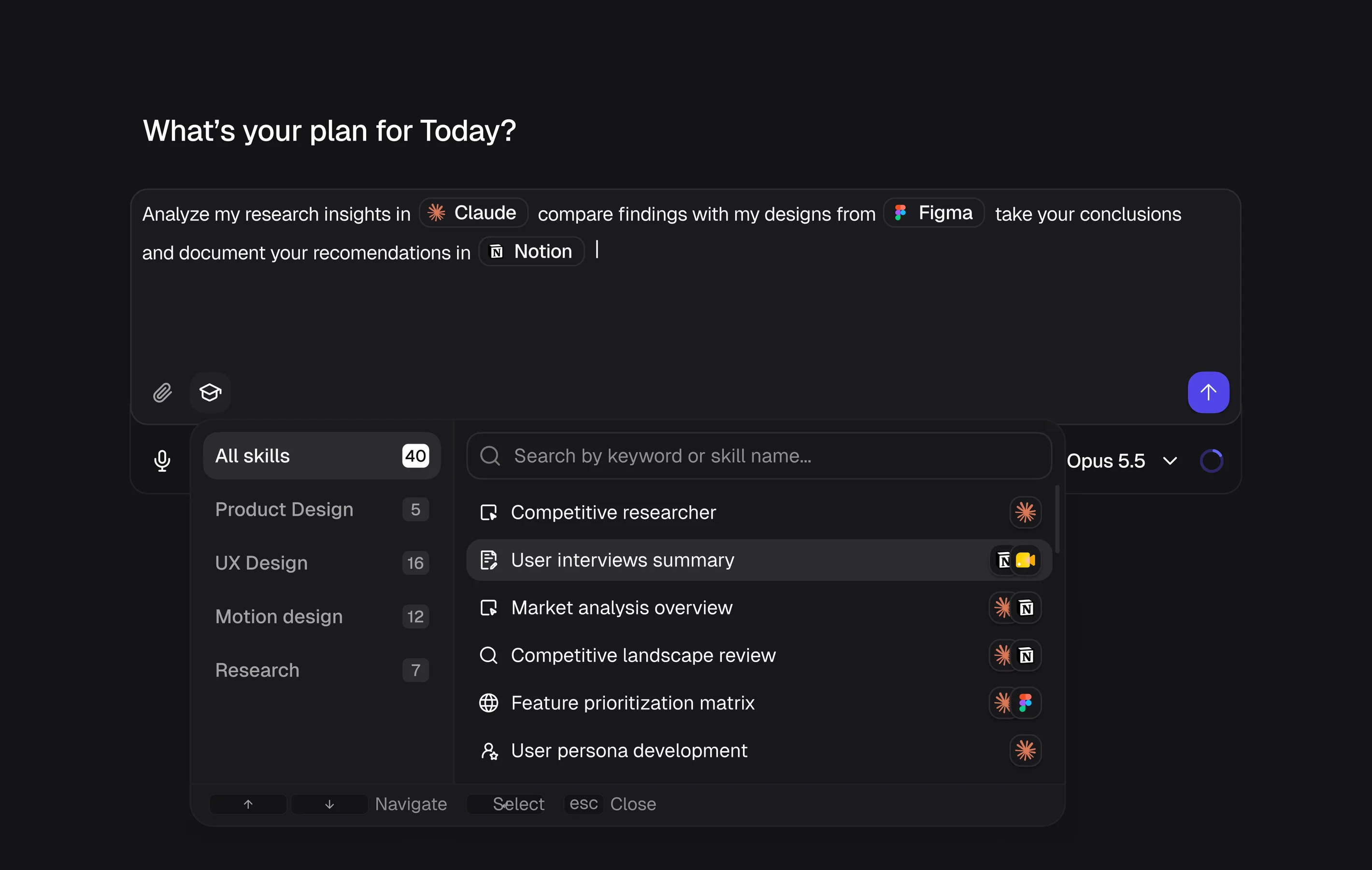Open the Opus 5.5 model dropdown
The image size is (1372, 870).
[1121, 461]
